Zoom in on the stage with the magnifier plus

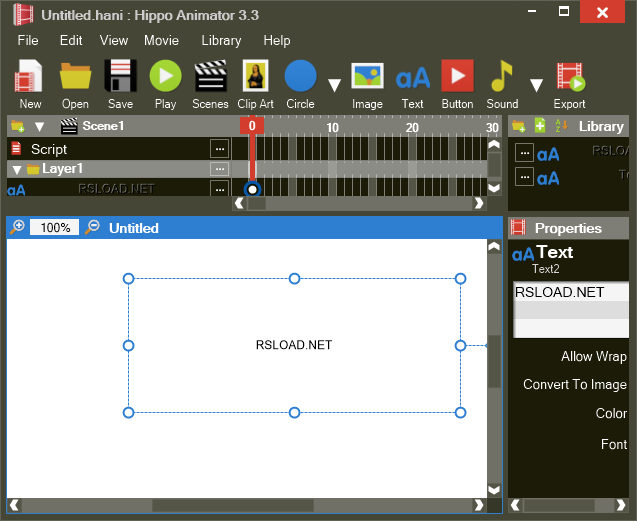coord(17,227)
